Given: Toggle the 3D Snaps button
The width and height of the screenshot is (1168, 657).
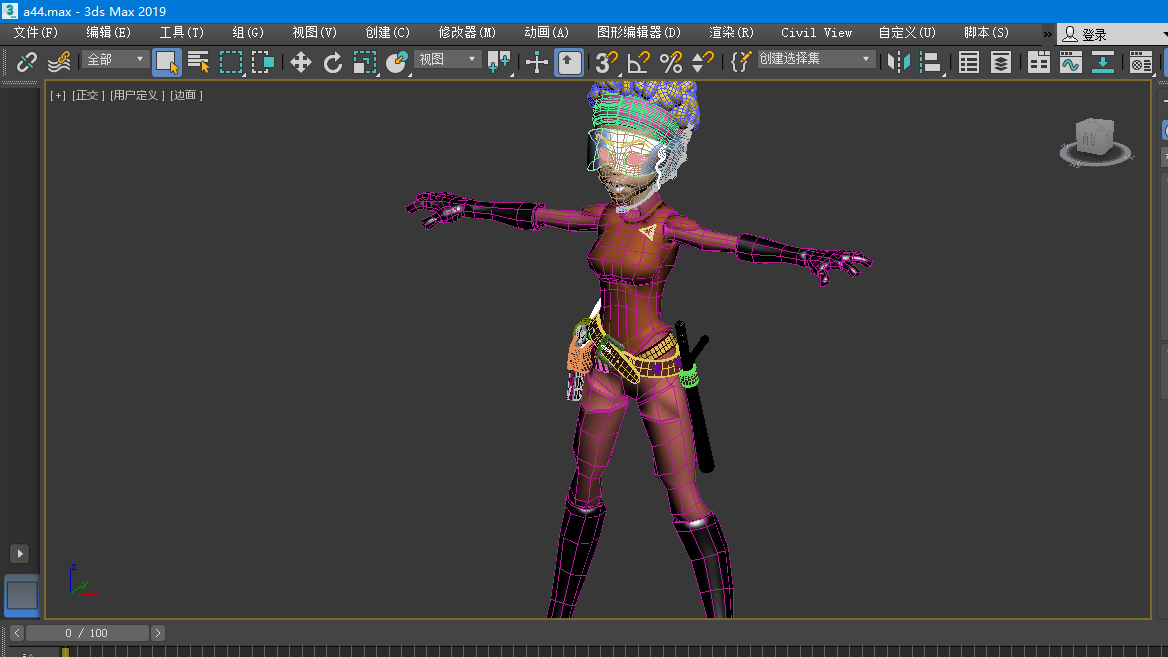Looking at the screenshot, I should click(606, 63).
